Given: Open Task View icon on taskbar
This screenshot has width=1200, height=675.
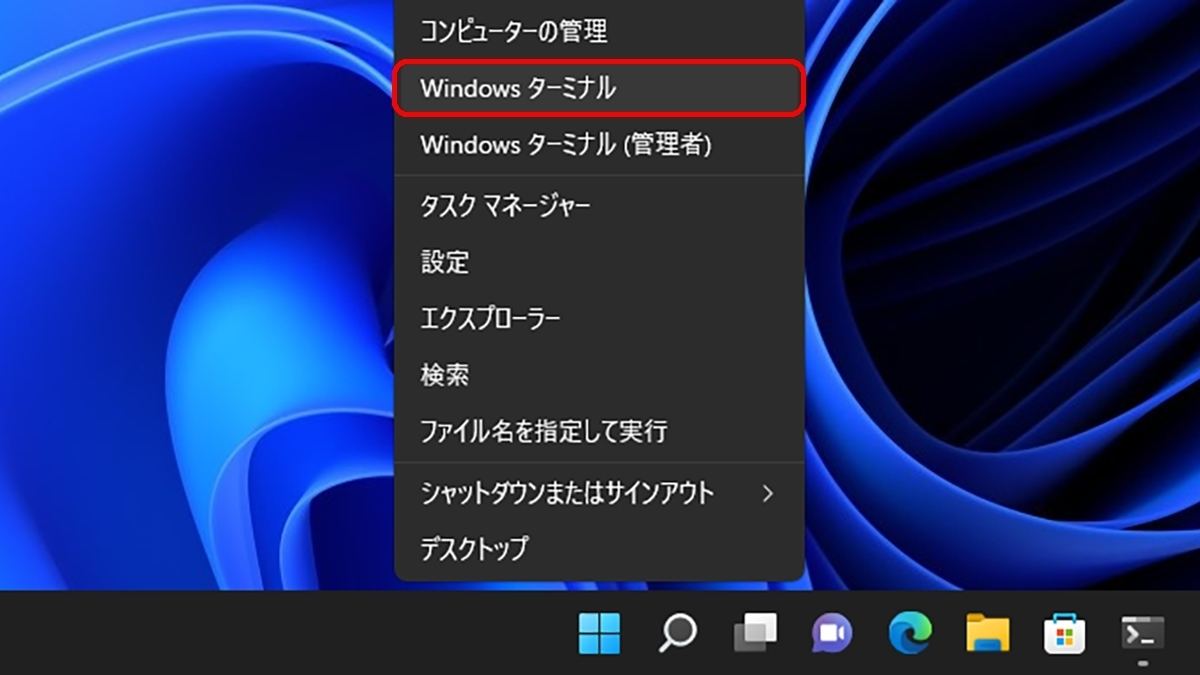Looking at the screenshot, I should pyautogui.click(x=755, y=633).
